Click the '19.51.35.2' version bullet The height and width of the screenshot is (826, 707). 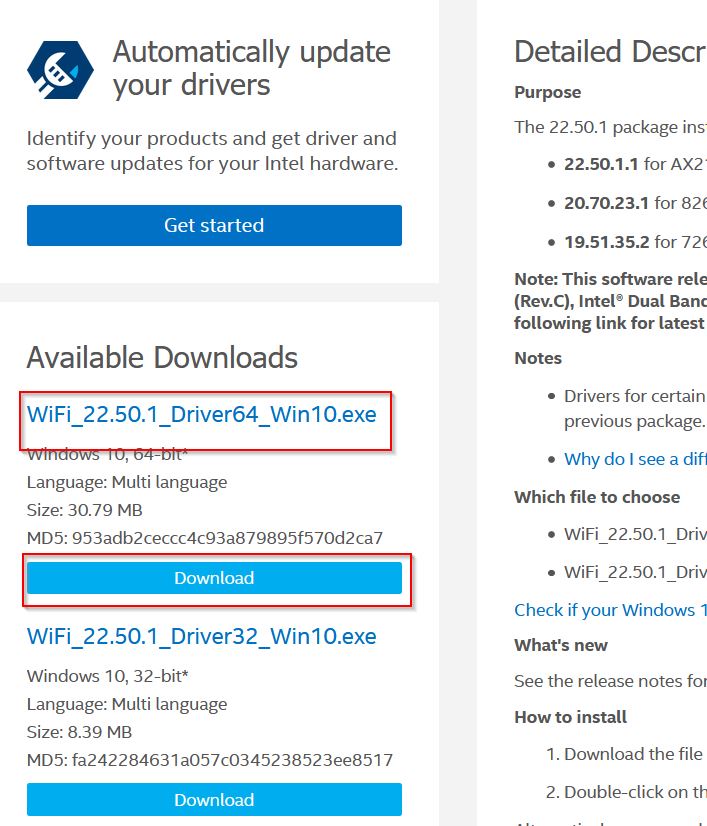click(x=607, y=242)
